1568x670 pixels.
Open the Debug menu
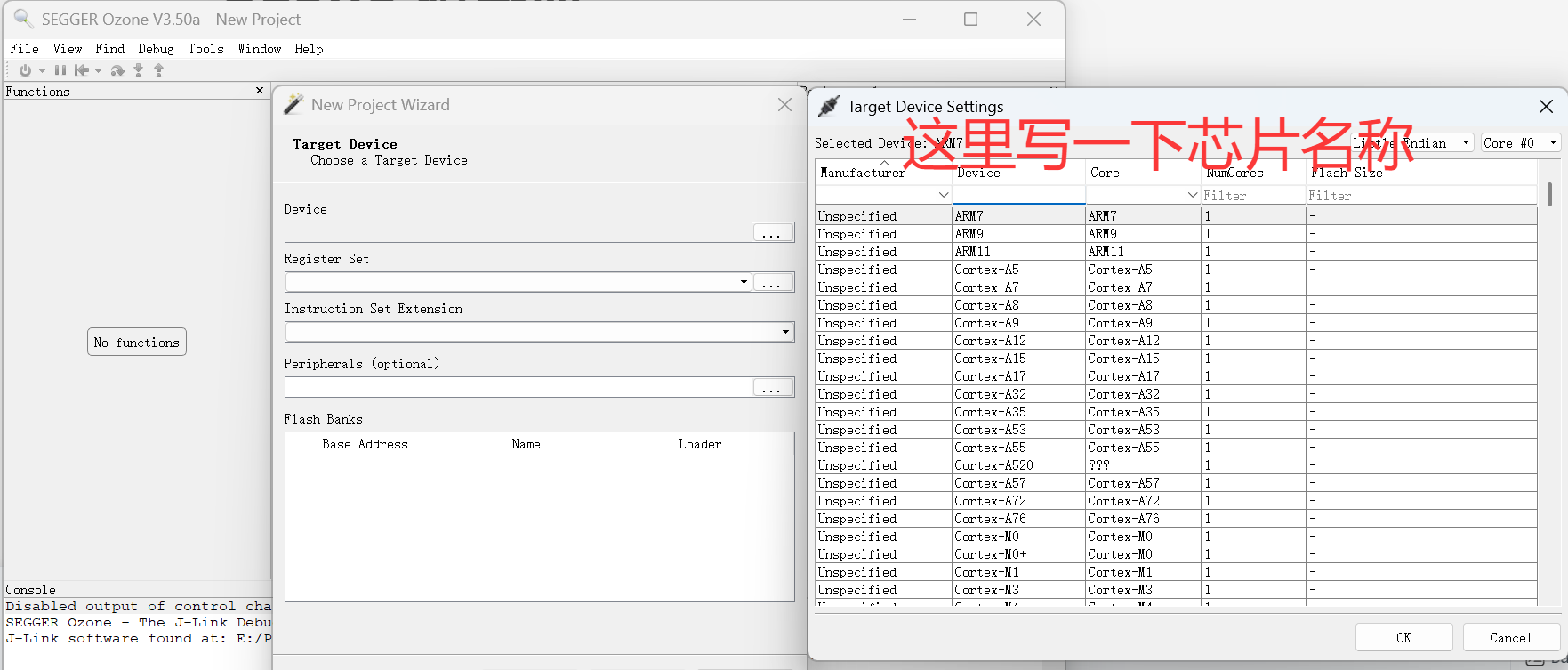point(157,49)
